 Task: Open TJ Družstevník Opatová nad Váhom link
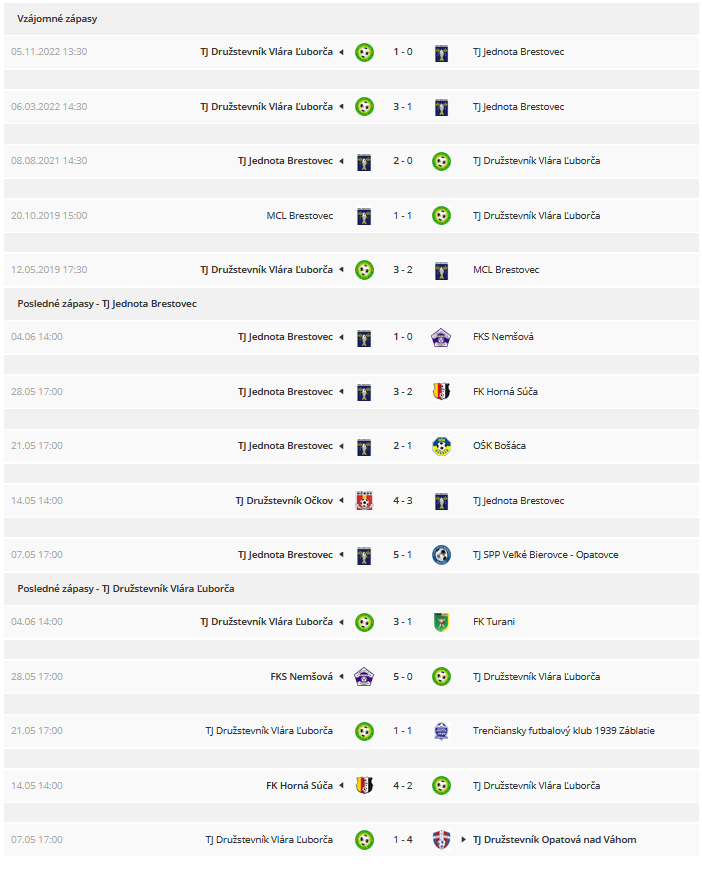click(554, 840)
